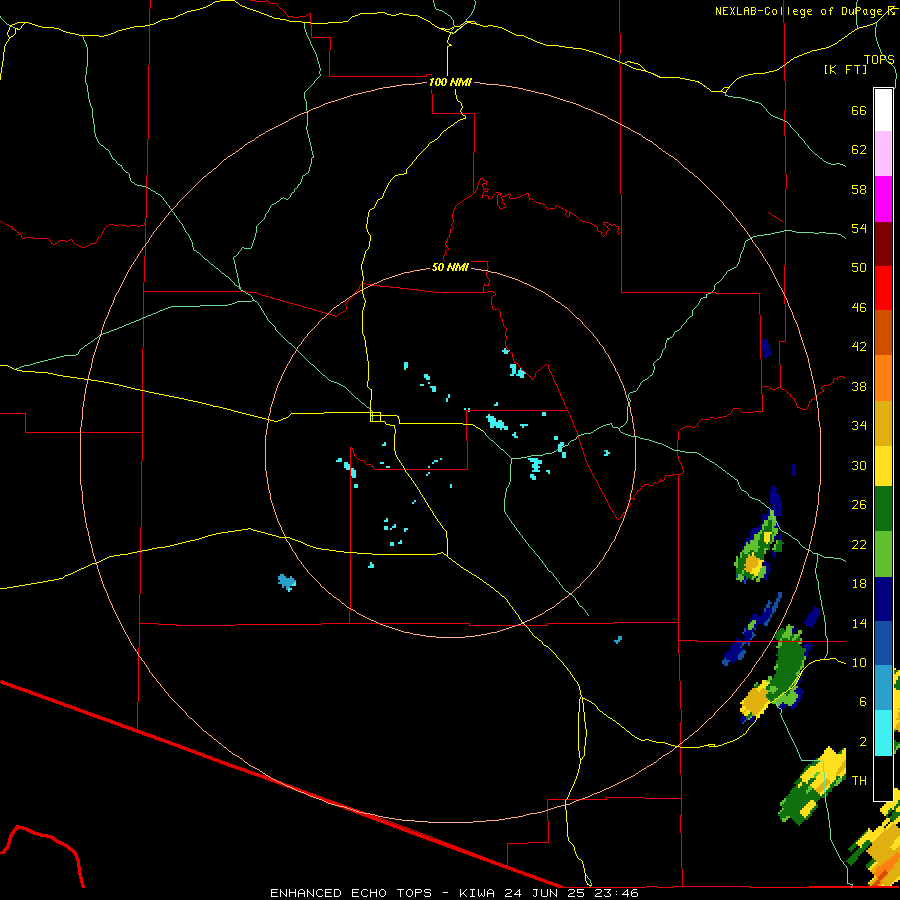Click the '24 JUN 25' date text
The height and width of the screenshot is (900, 900).
coord(547,893)
